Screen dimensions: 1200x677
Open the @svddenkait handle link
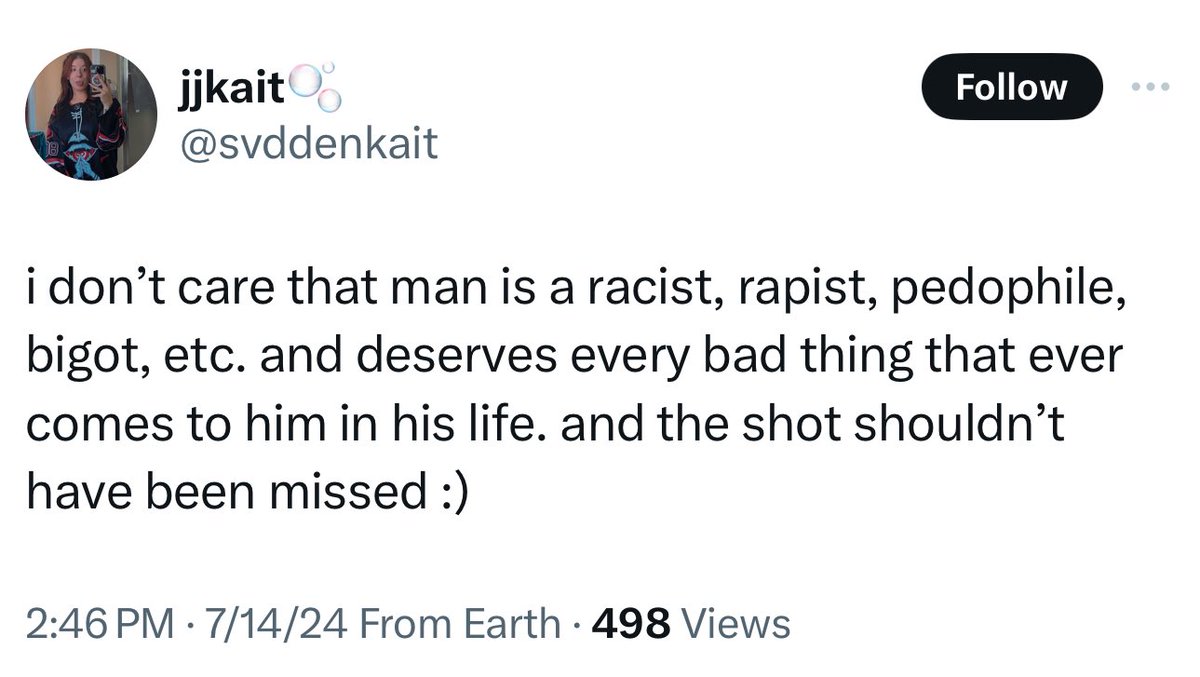click(x=307, y=144)
